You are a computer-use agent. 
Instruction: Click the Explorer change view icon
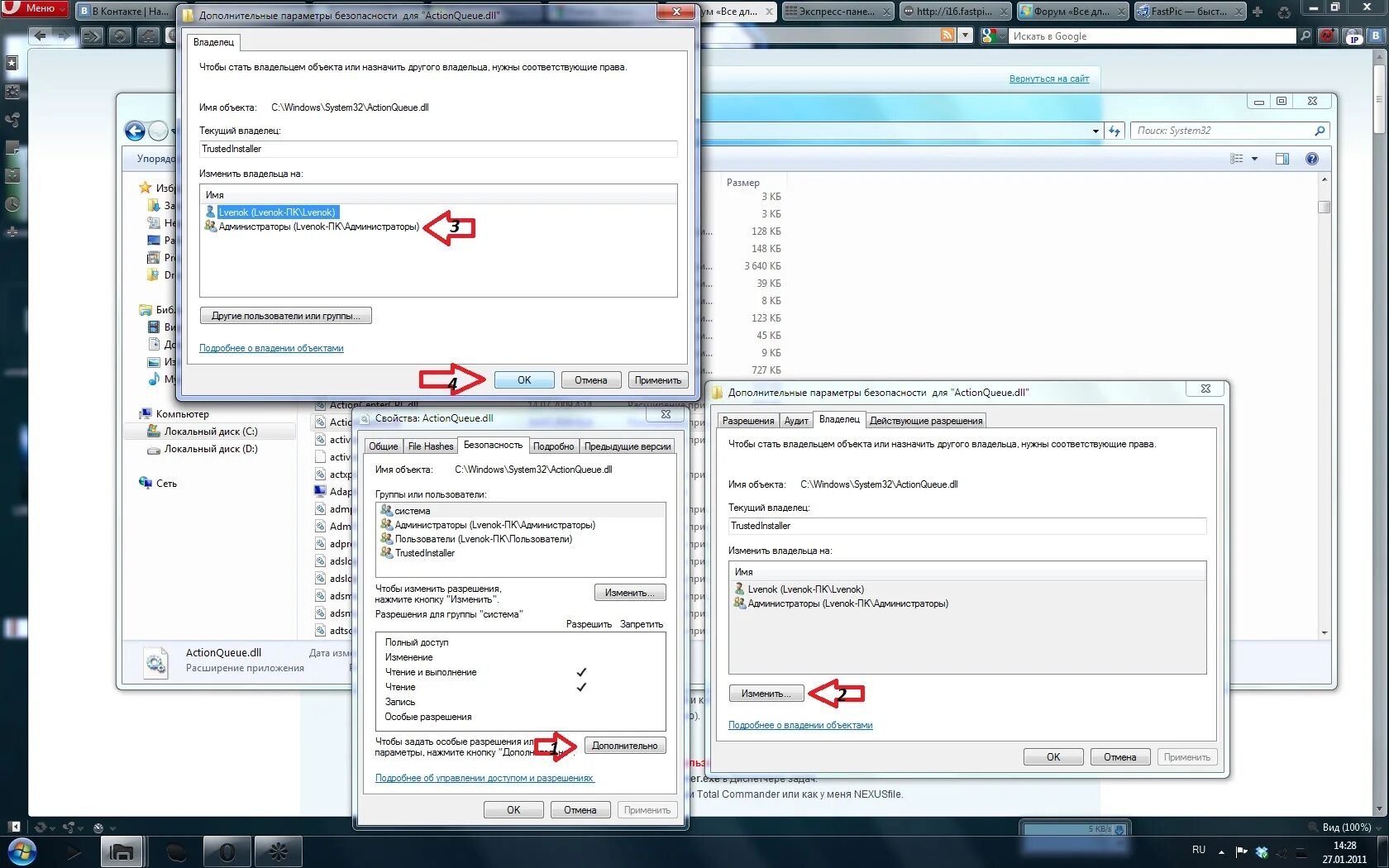[x=1237, y=159]
